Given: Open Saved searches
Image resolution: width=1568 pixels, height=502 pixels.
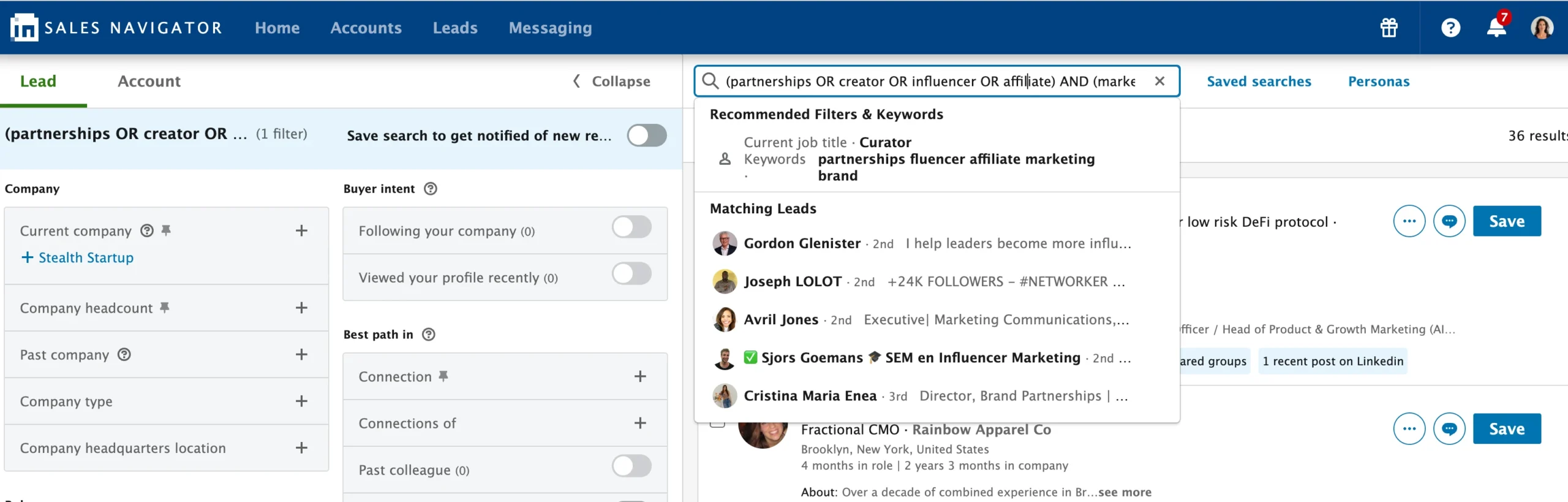Looking at the screenshot, I should [x=1259, y=81].
